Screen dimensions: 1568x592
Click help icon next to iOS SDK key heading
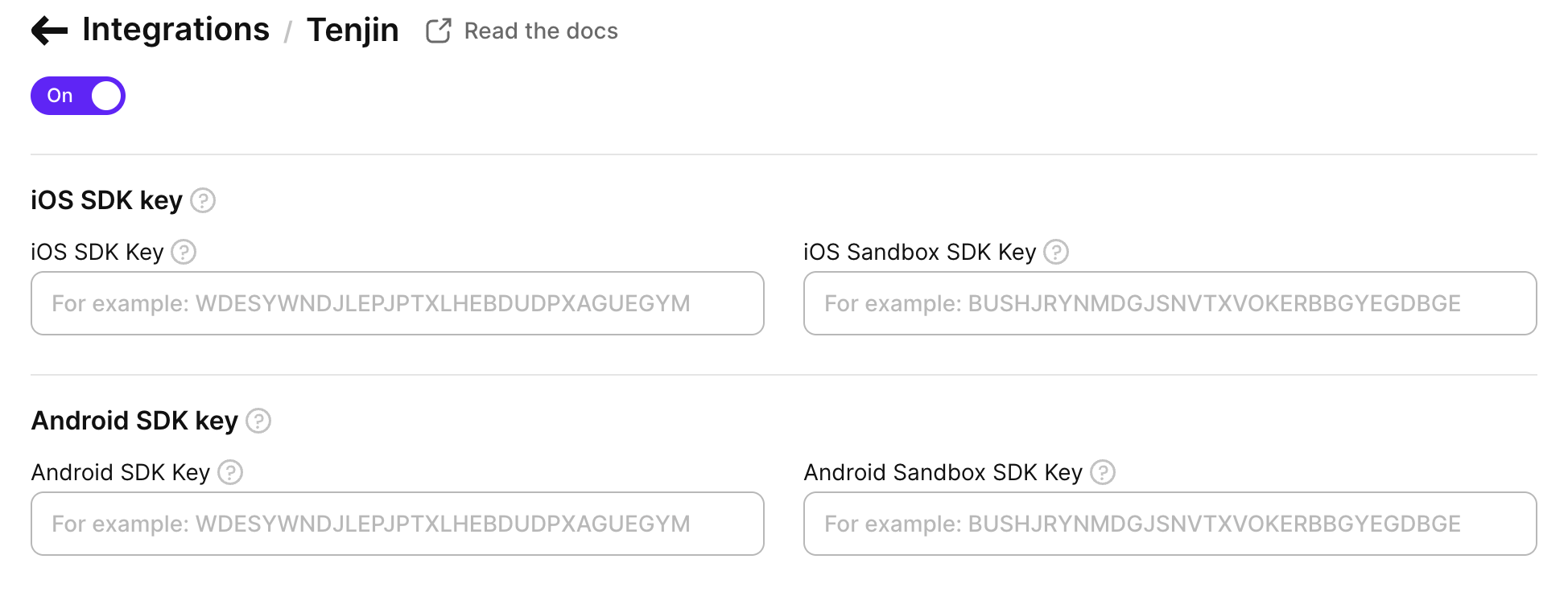[203, 200]
